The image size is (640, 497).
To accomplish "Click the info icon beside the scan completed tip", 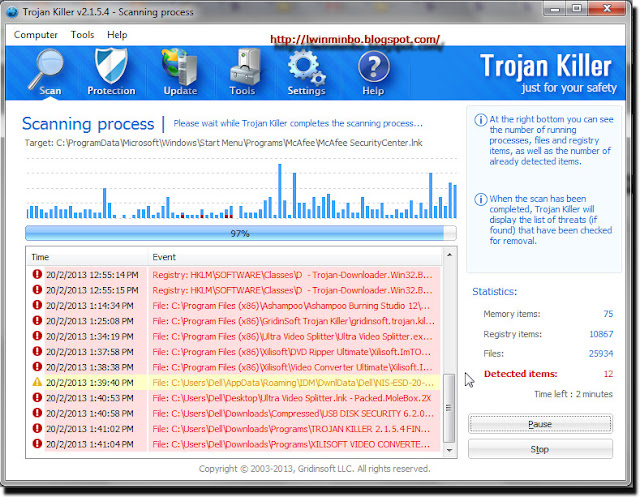I will (x=480, y=200).
